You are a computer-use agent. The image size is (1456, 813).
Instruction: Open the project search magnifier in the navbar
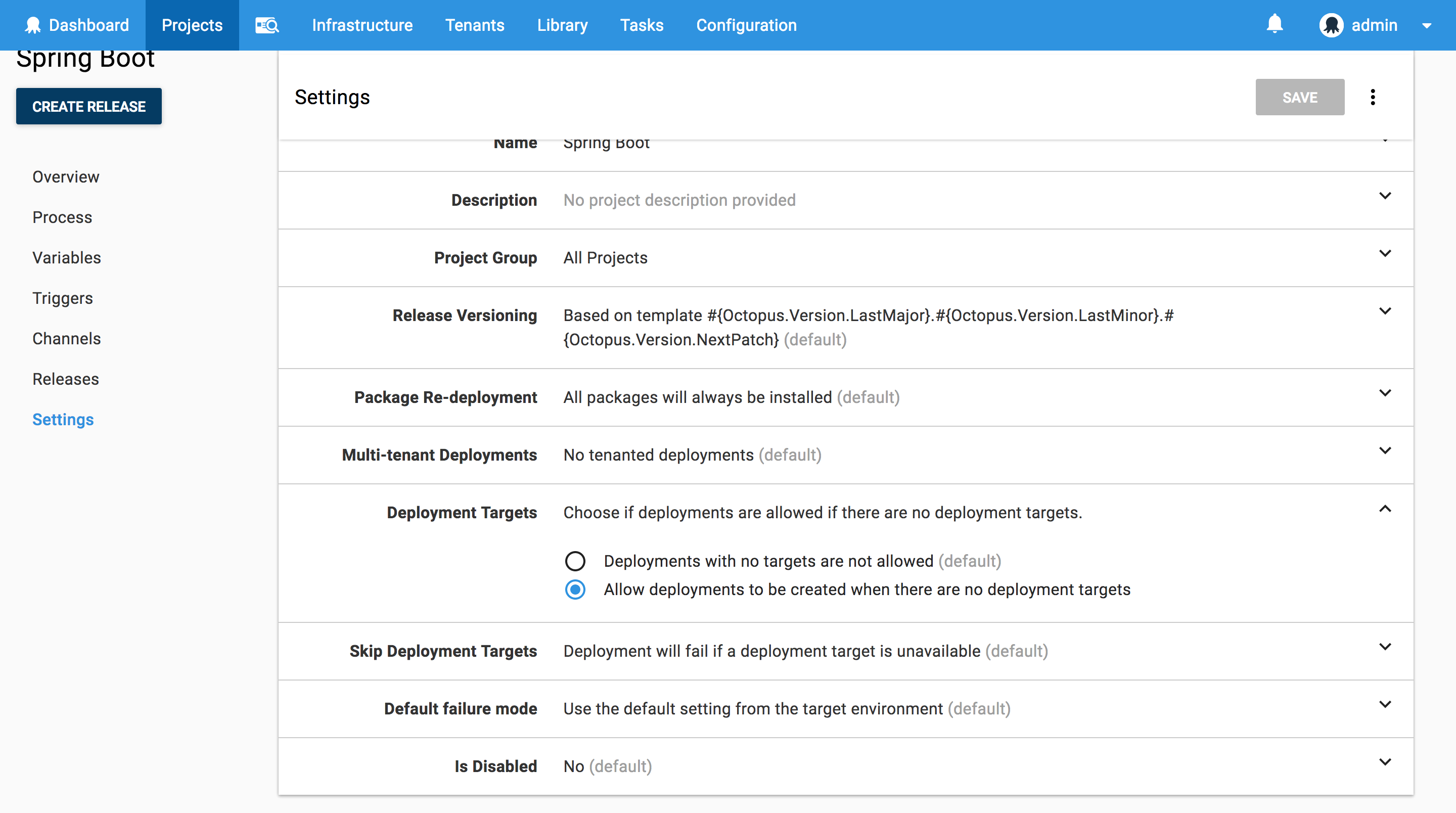[266, 25]
